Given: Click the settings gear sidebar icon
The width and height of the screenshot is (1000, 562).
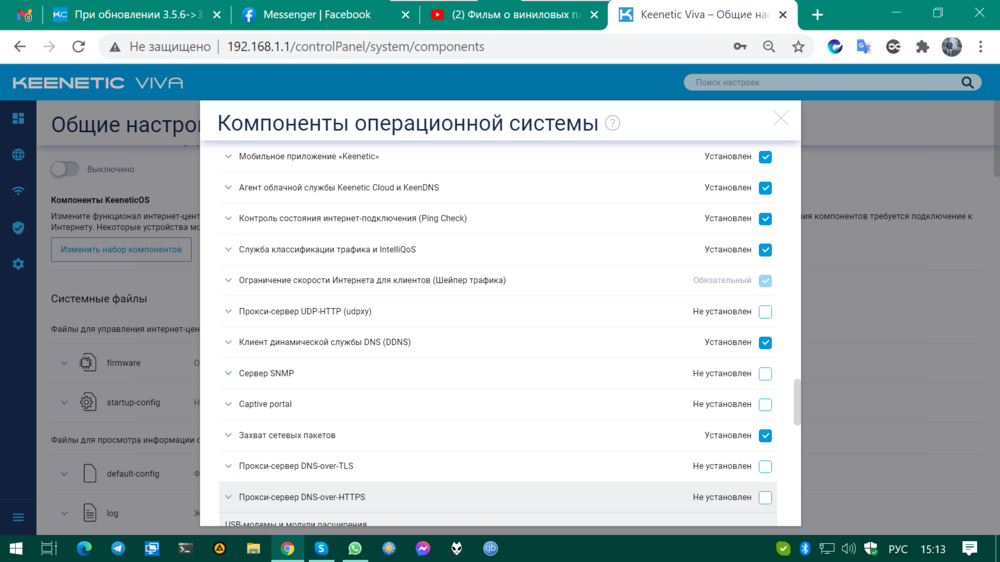Looking at the screenshot, I should coord(18,264).
